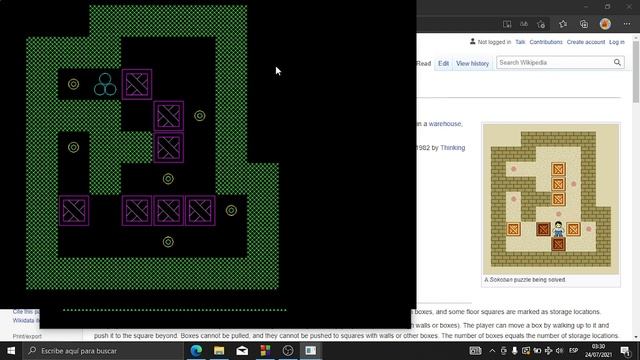Click the Create account link
This screenshot has height=360, width=640.
point(586,42)
